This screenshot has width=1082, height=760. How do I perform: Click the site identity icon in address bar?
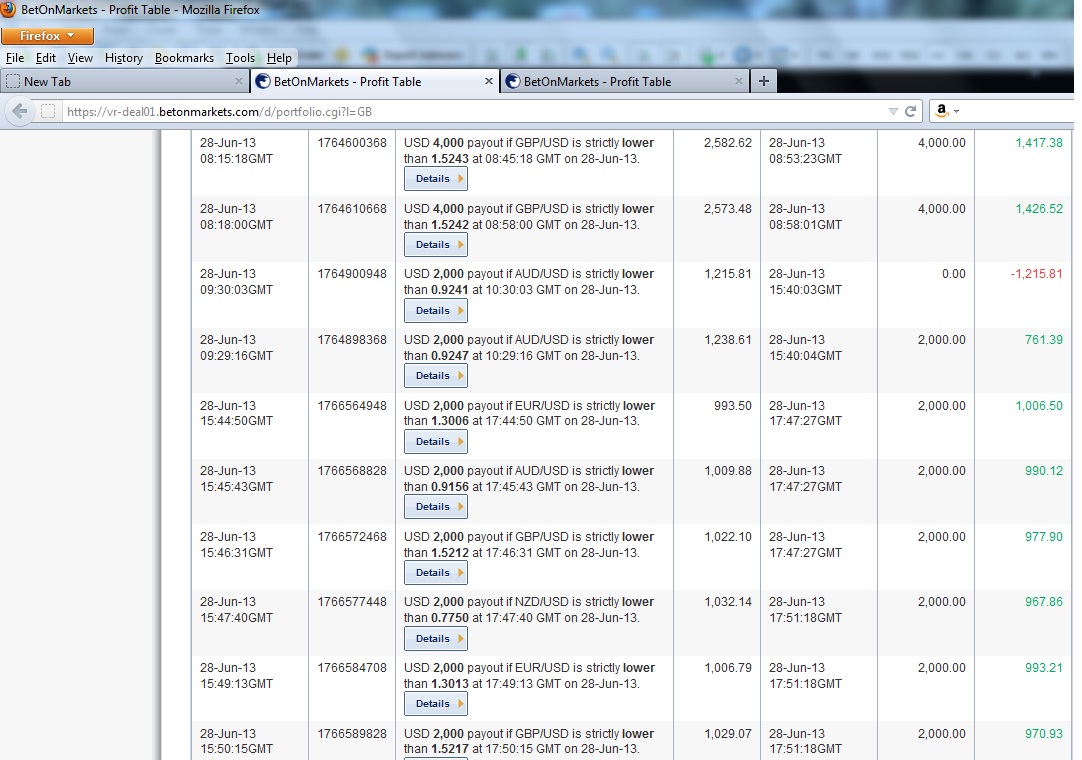(48, 111)
